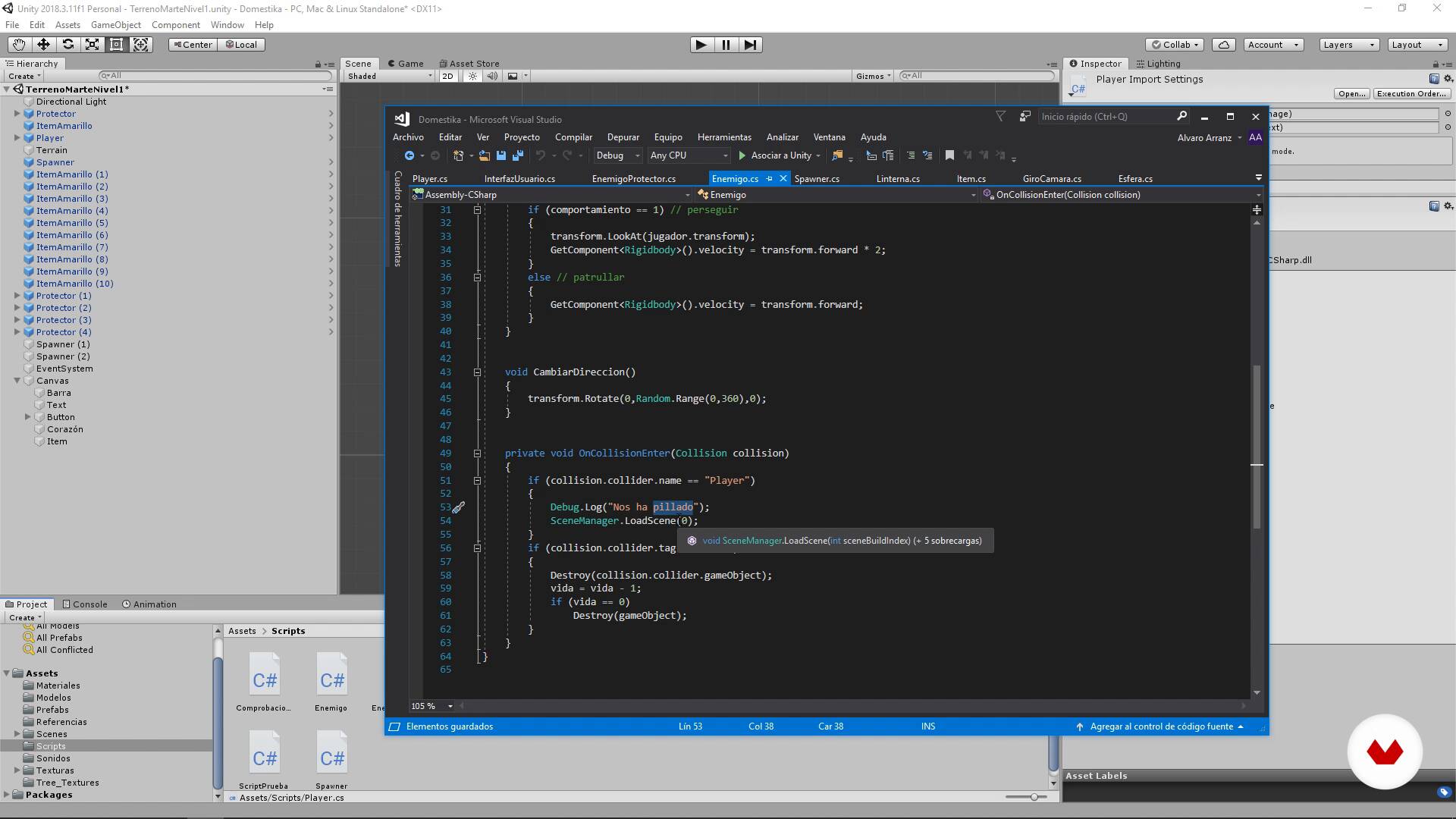The height and width of the screenshot is (819, 1456).
Task: Open Unity cloud services
Action: tap(1223, 45)
